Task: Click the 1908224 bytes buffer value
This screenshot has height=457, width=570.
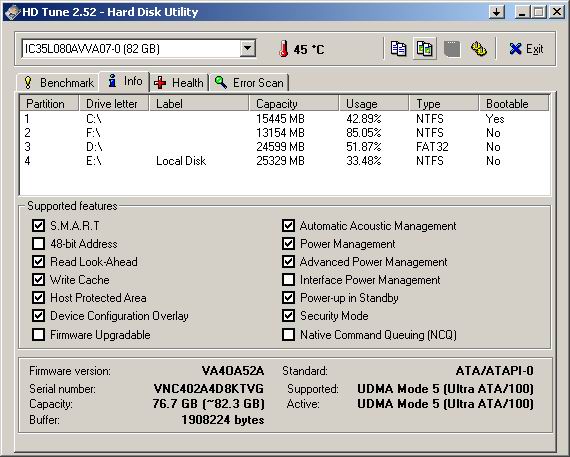Action: pos(223,420)
